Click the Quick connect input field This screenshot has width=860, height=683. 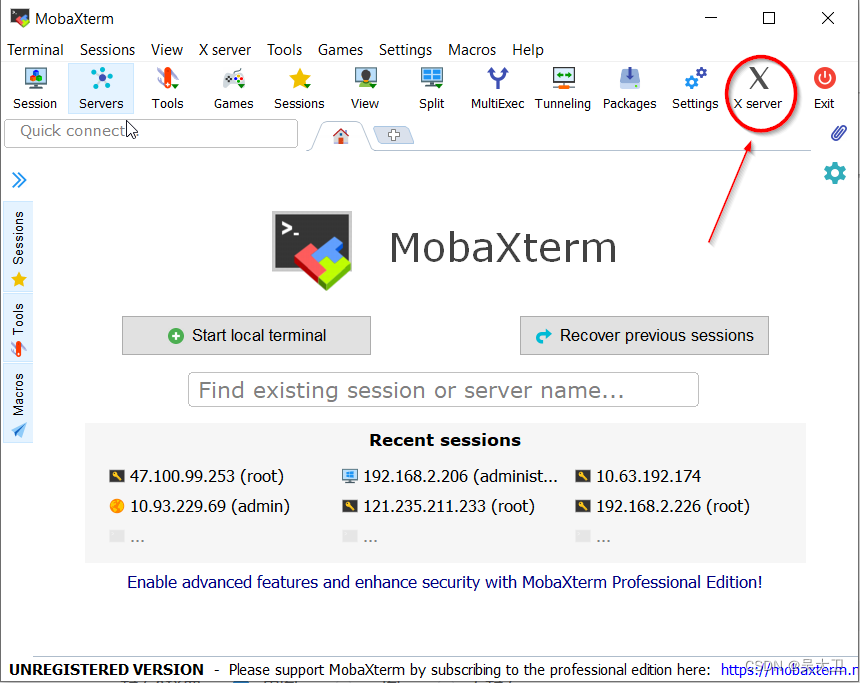150,133
